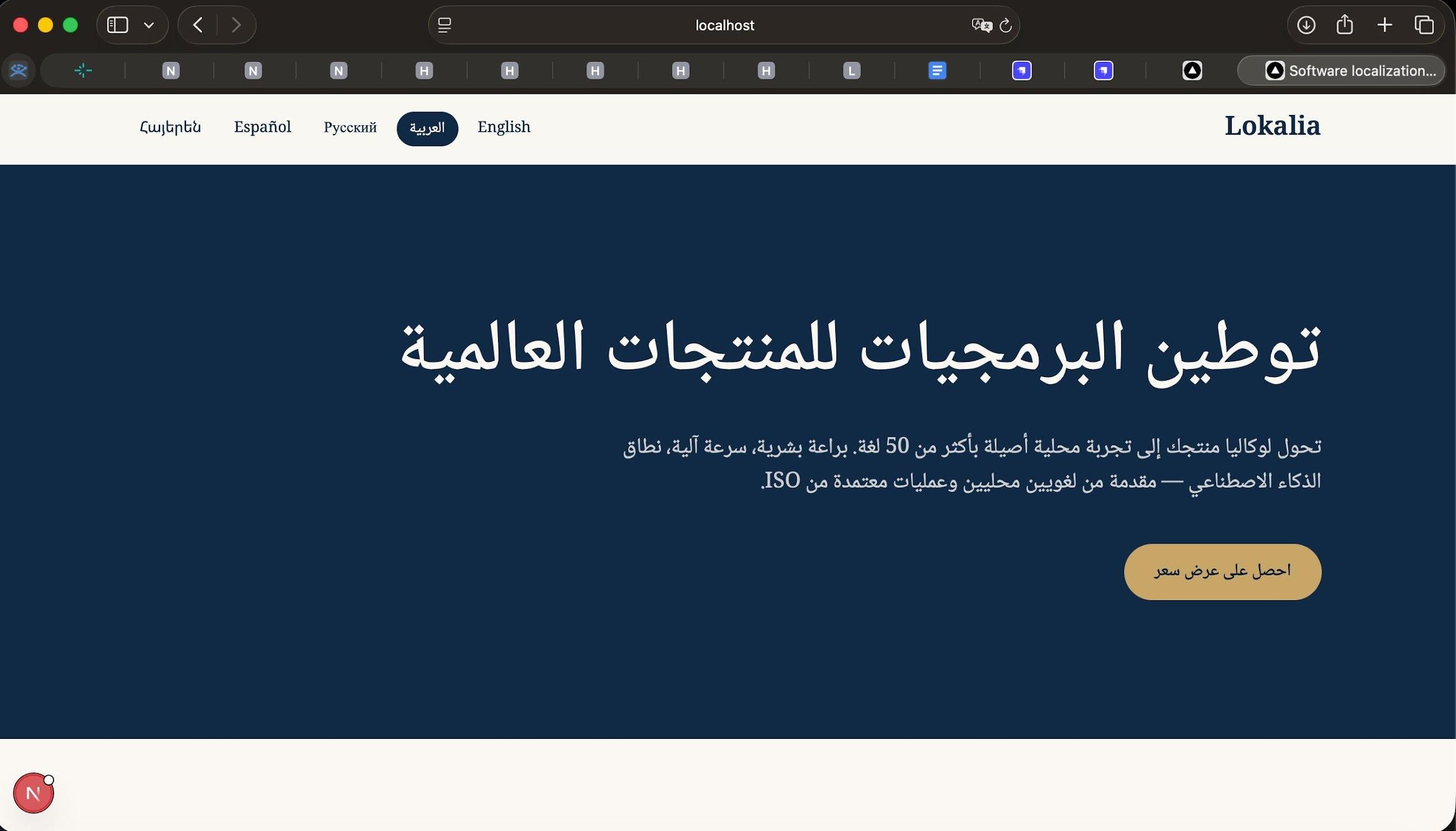Image resolution: width=1456 pixels, height=831 pixels.
Task: Show the tab overview
Action: click(x=1424, y=25)
